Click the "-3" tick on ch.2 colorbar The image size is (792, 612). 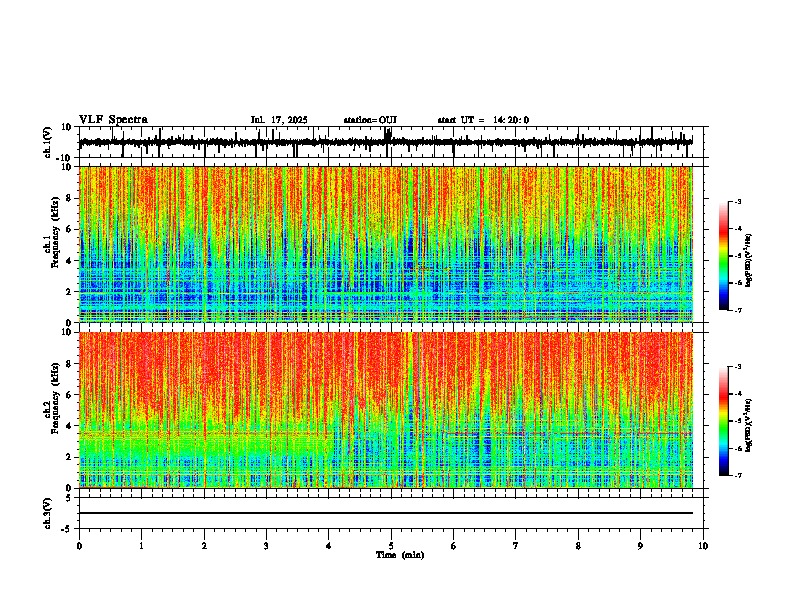738,367
